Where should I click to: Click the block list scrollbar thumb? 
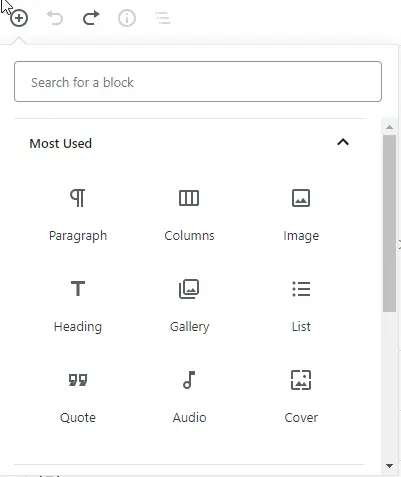pyautogui.click(x=389, y=223)
